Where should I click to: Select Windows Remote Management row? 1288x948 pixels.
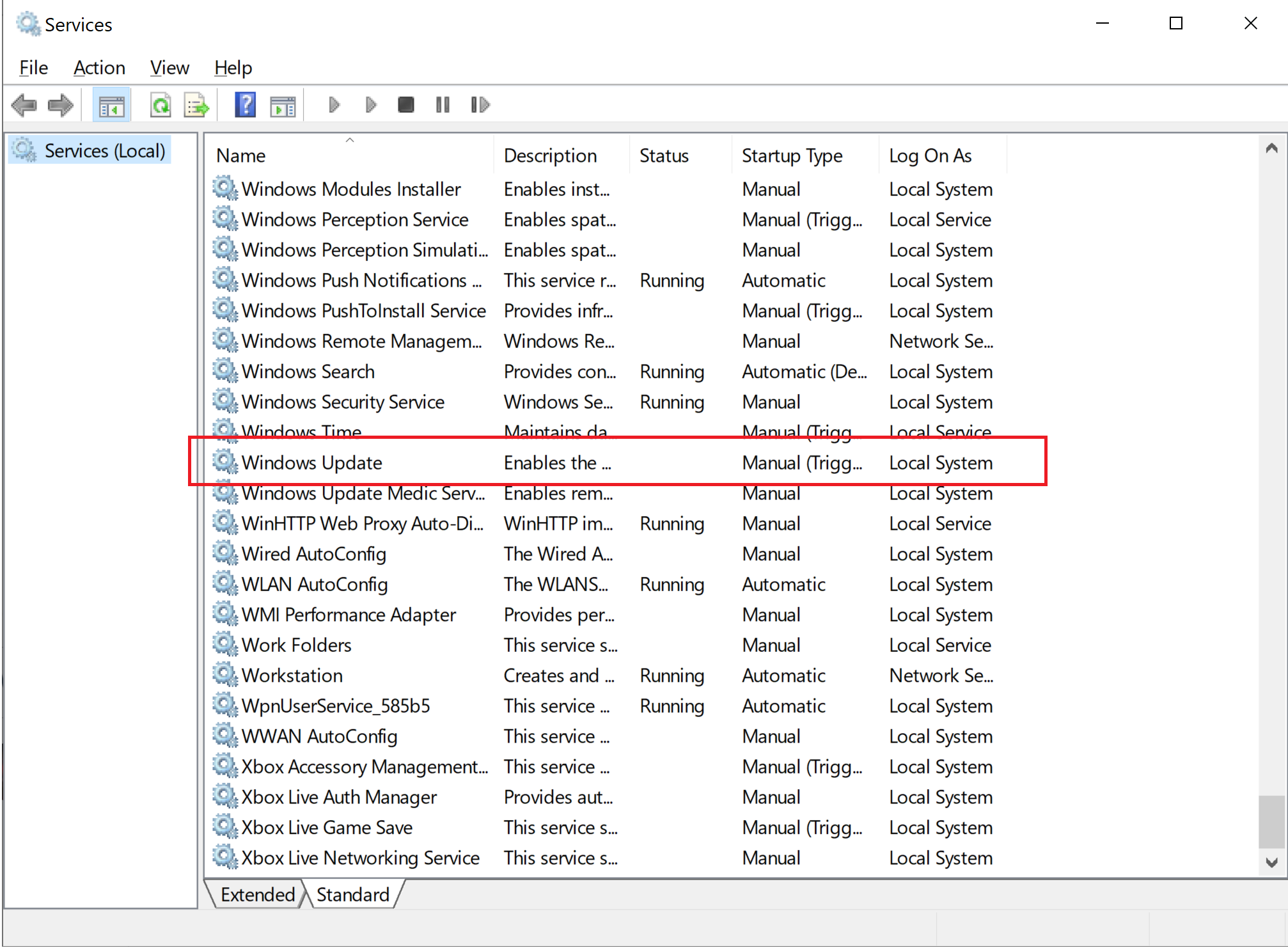[609, 341]
